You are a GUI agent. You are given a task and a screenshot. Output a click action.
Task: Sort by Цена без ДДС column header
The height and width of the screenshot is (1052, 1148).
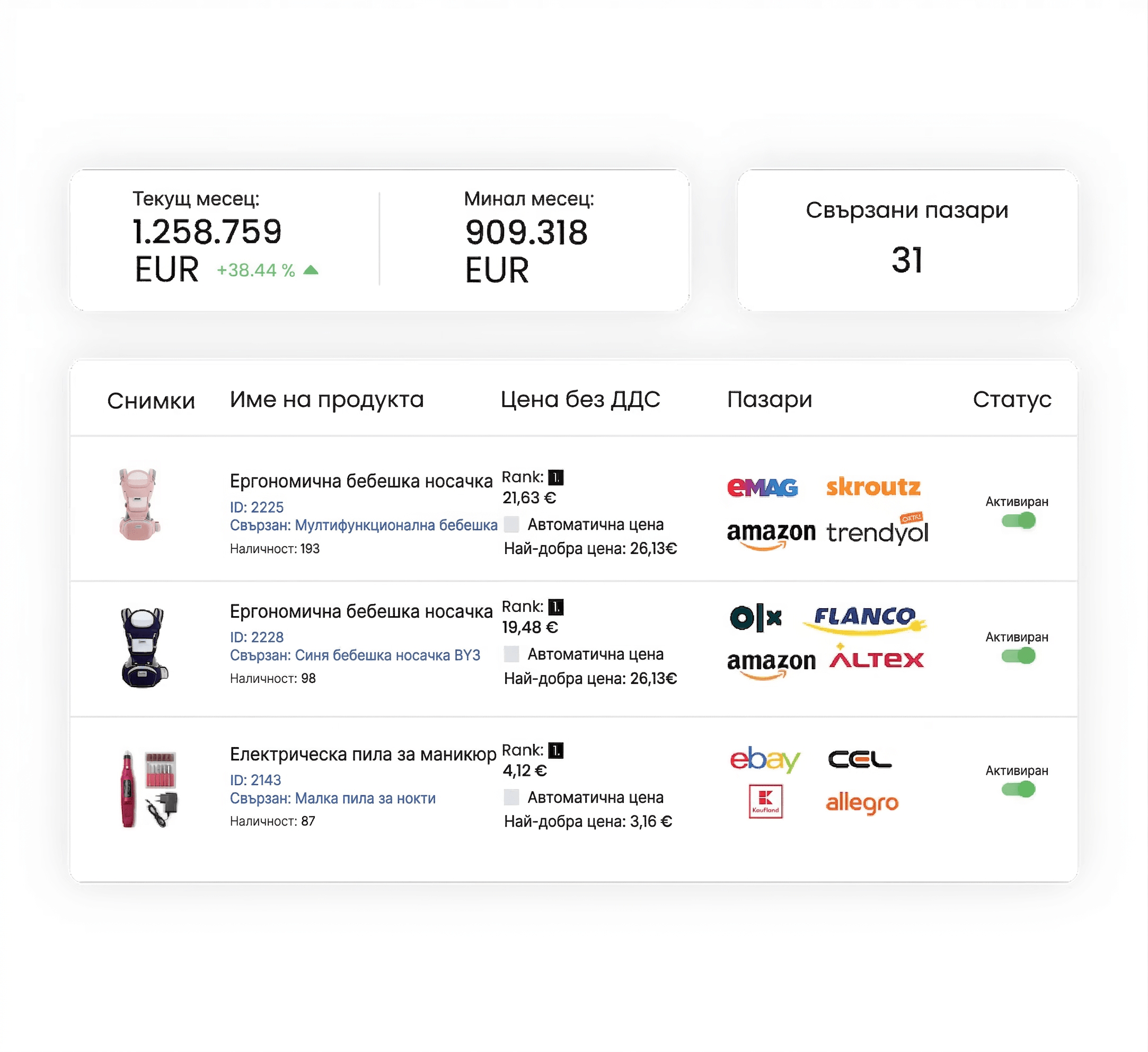[x=580, y=399]
